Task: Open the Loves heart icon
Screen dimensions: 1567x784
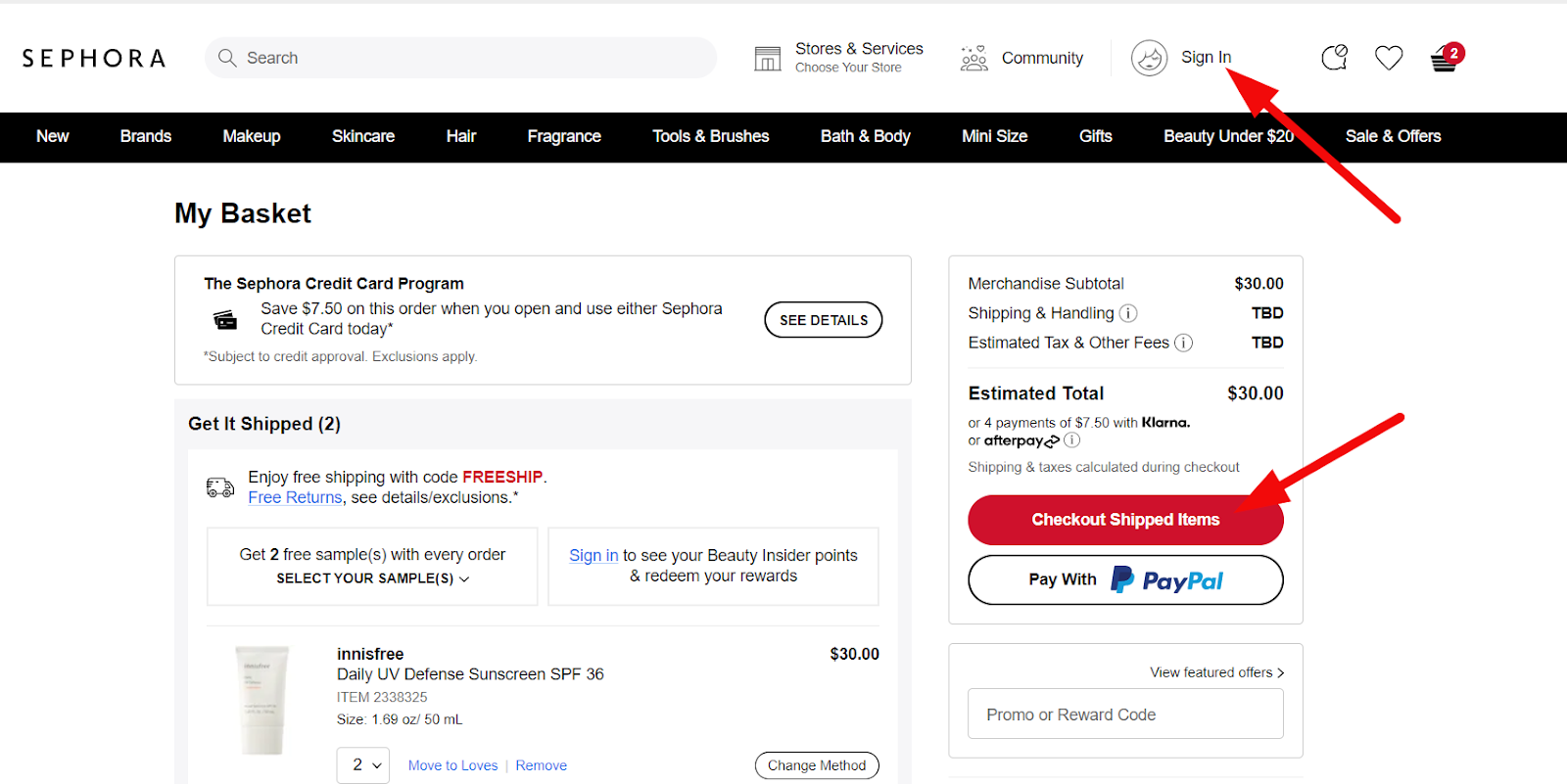Action: pos(1389,59)
